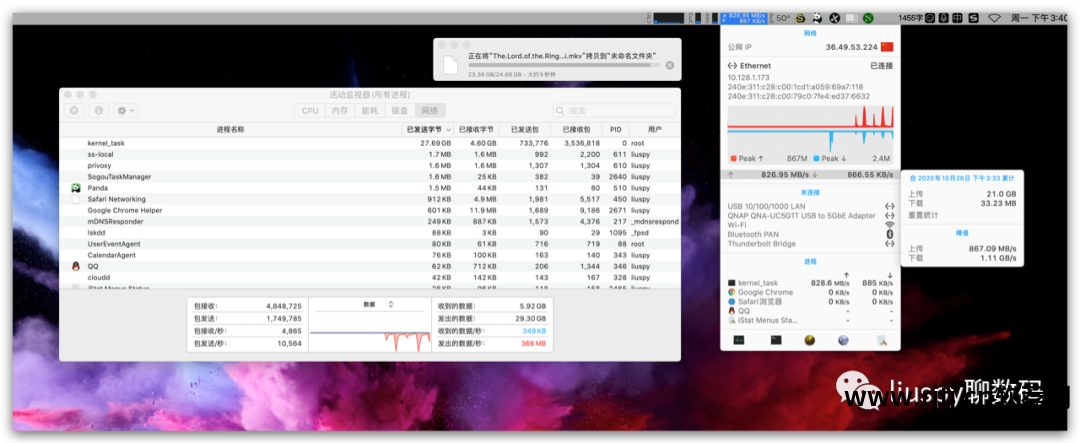Open process info with the i button

pyautogui.click(x=99, y=110)
